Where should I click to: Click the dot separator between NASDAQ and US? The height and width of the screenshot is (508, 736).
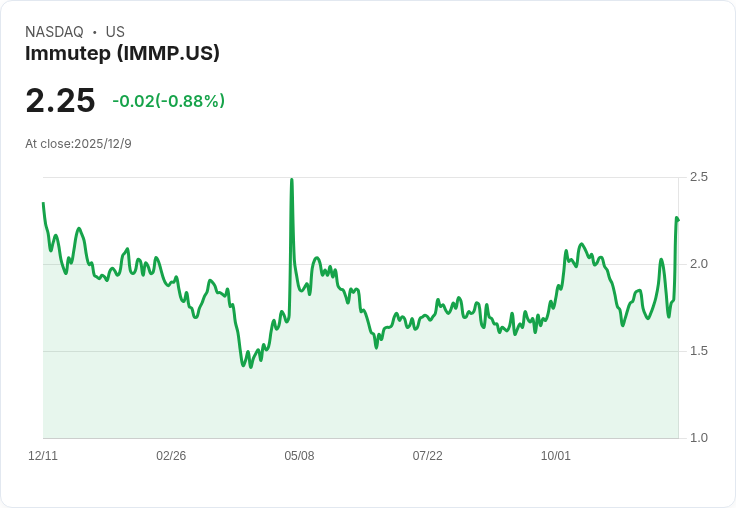[94, 32]
